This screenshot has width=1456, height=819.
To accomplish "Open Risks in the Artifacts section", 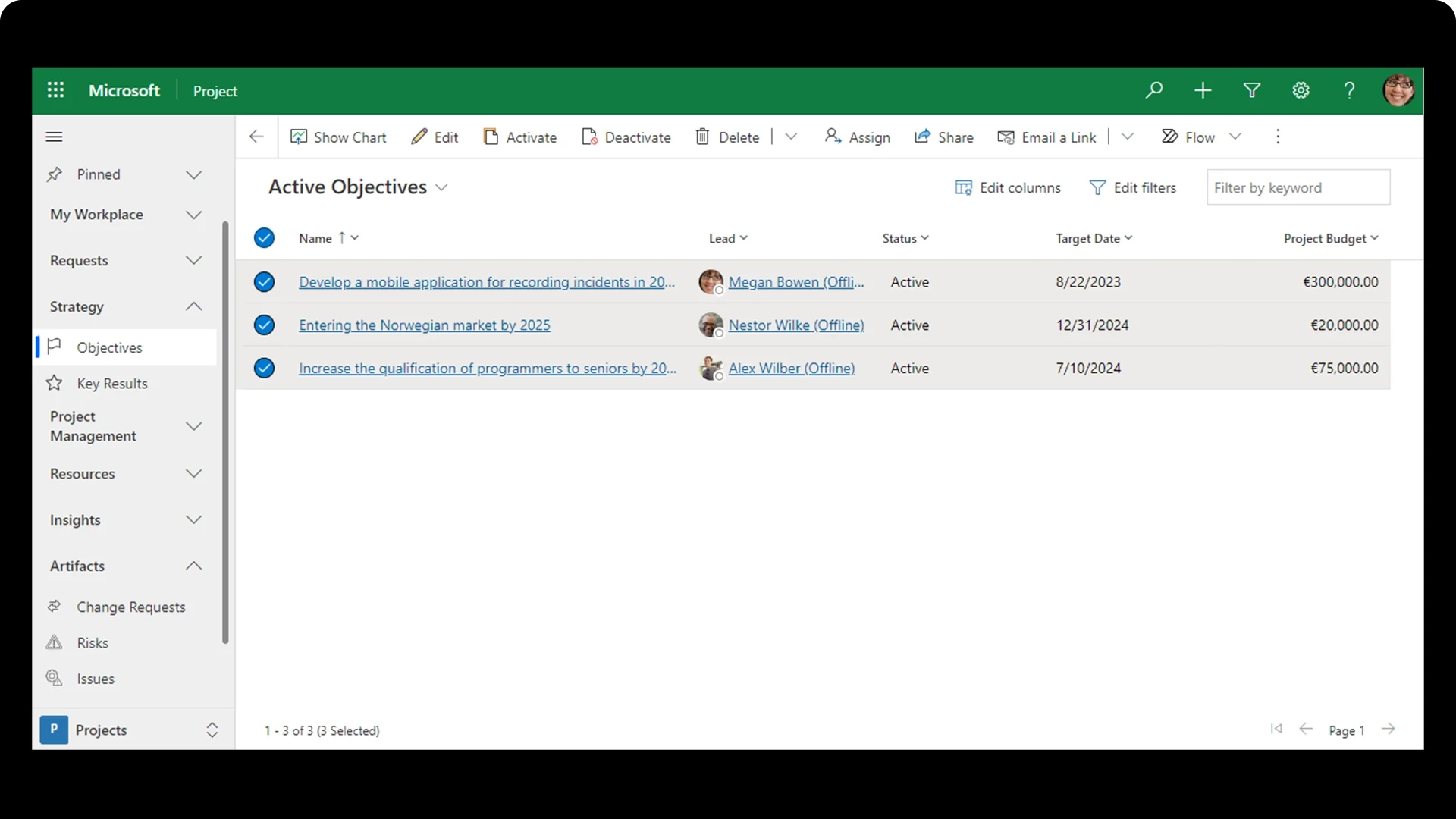I will pos(93,643).
